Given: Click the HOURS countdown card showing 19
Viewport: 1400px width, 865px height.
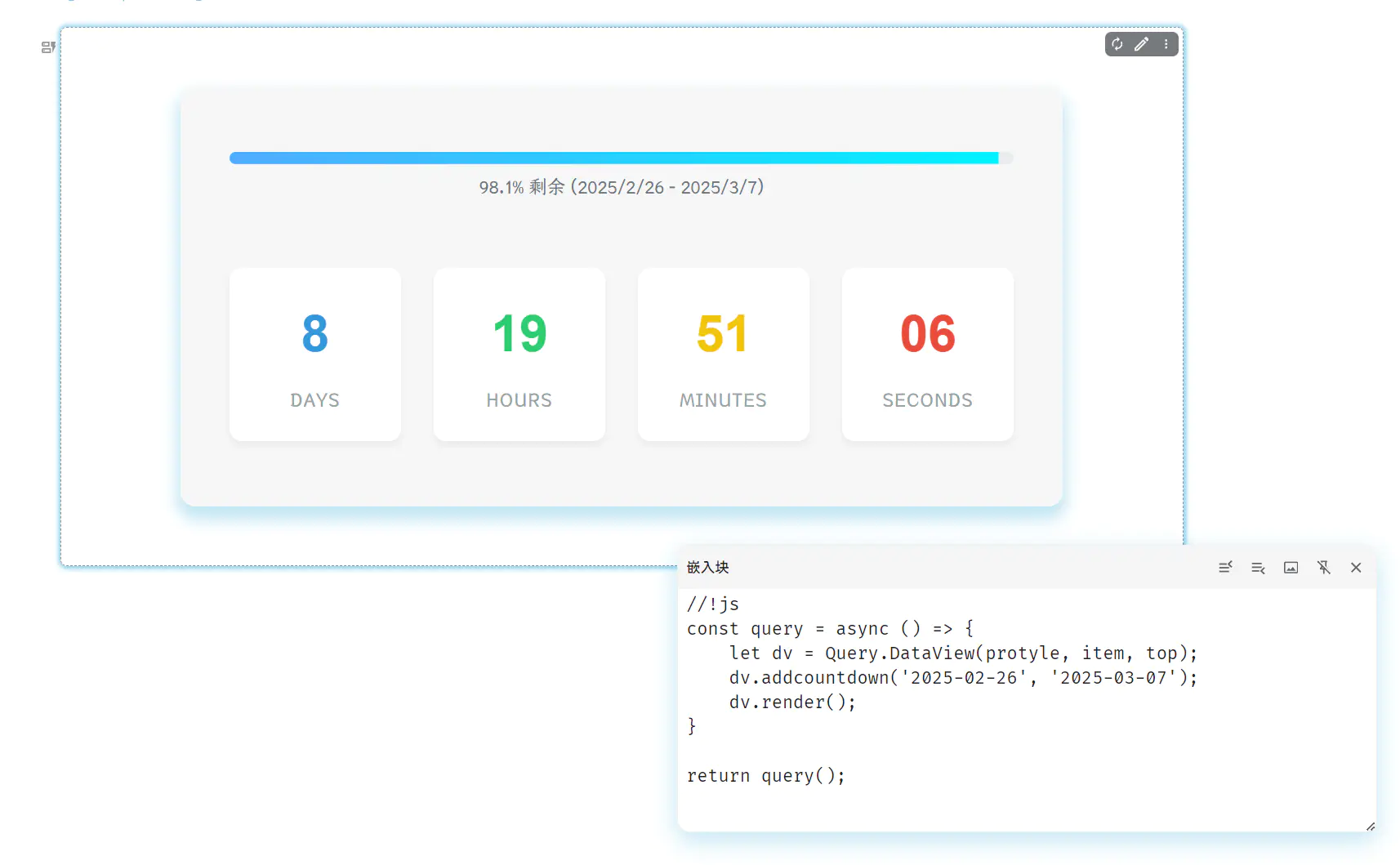Looking at the screenshot, I should [x=519, y=354].
